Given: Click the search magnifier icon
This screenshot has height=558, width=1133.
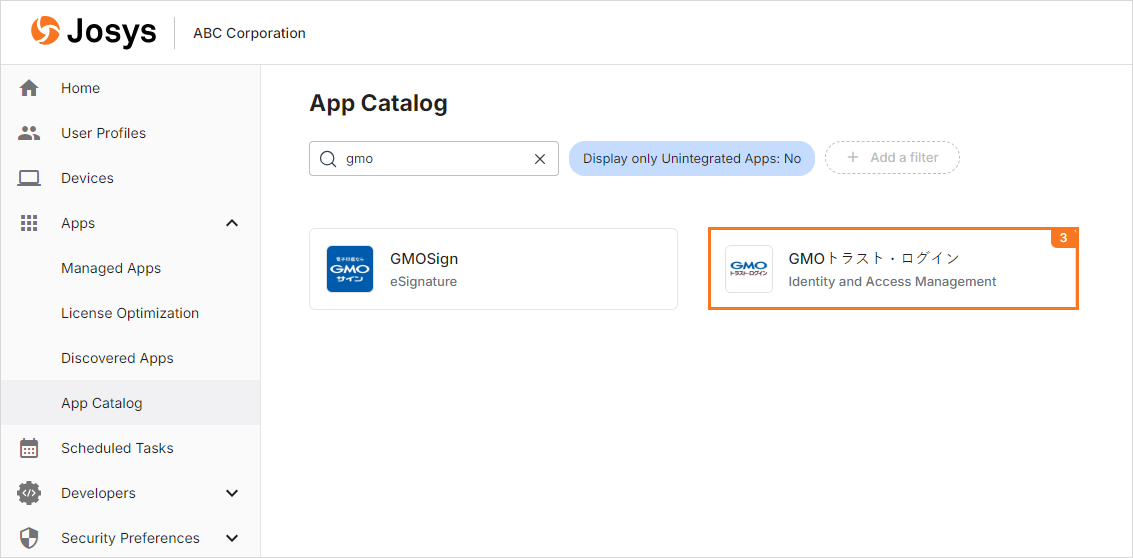Looking at the screenshot, I should click(x=328, y=159).
